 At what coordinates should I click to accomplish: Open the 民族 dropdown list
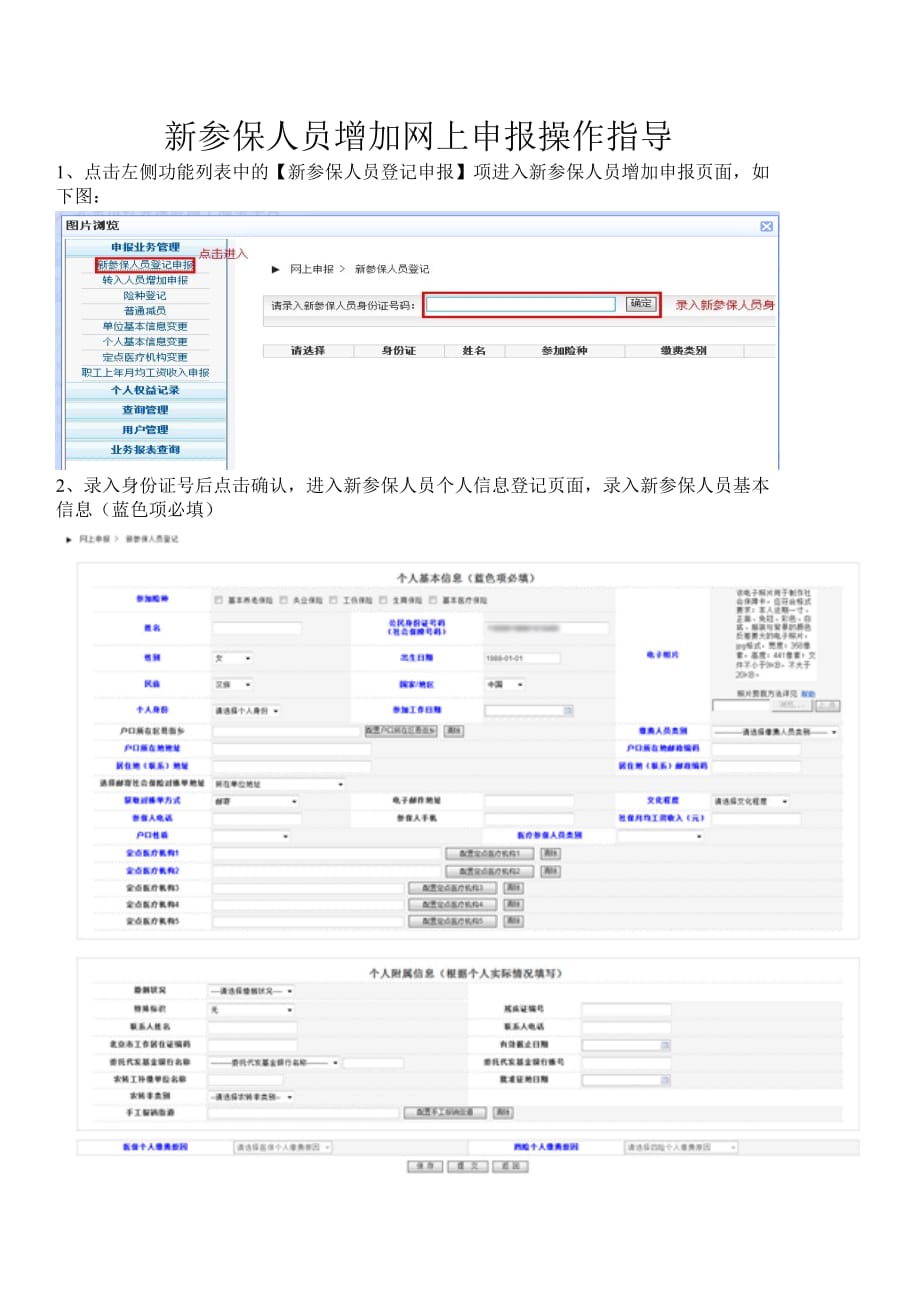pyautogui.click(x=233, y=685)
